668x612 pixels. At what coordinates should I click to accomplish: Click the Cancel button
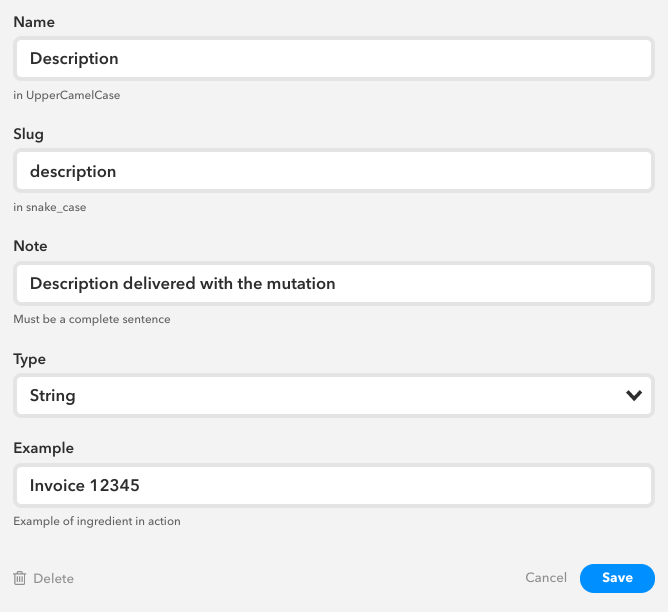pyautogui.click(x=546, y=578)
